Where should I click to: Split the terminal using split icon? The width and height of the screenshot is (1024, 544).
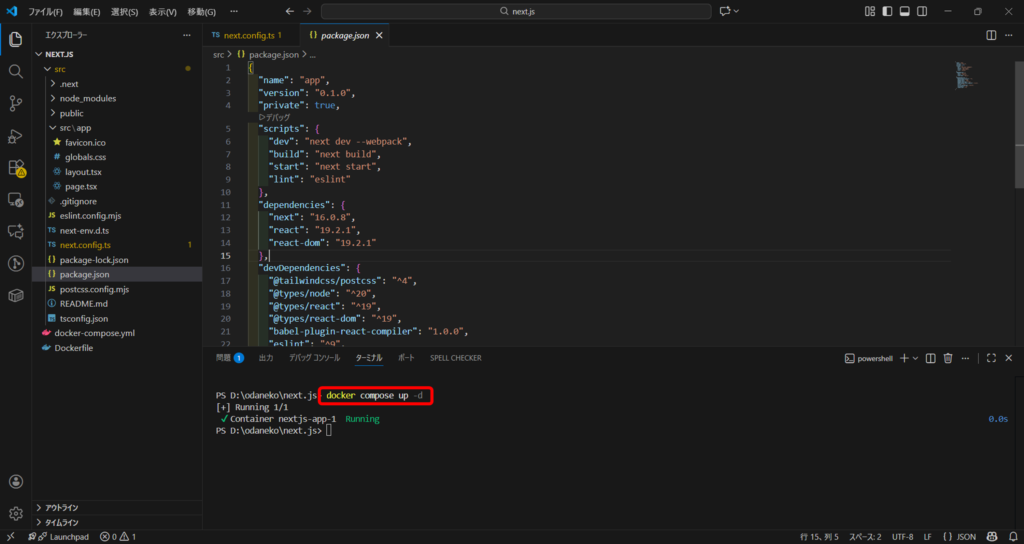click(931, 358)
